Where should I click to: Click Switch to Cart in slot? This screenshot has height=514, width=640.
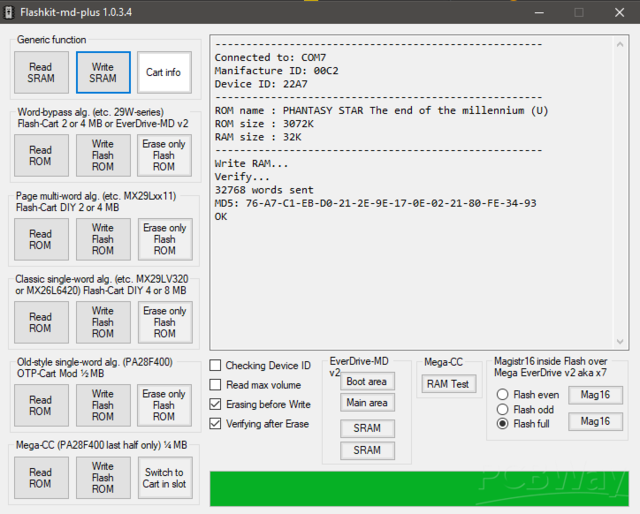[165, 478]
